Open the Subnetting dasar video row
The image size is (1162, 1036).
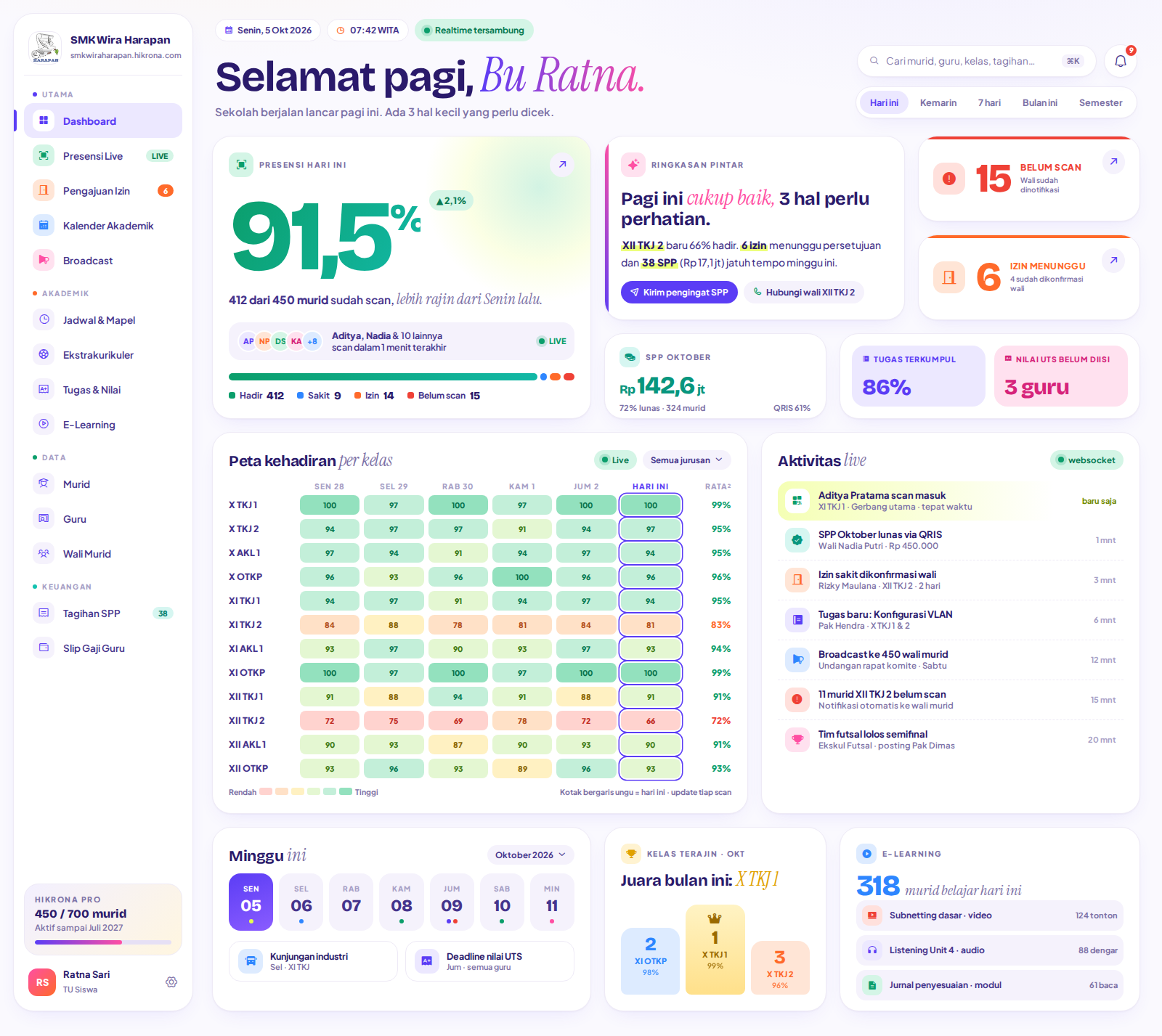(x=990, y=915)
